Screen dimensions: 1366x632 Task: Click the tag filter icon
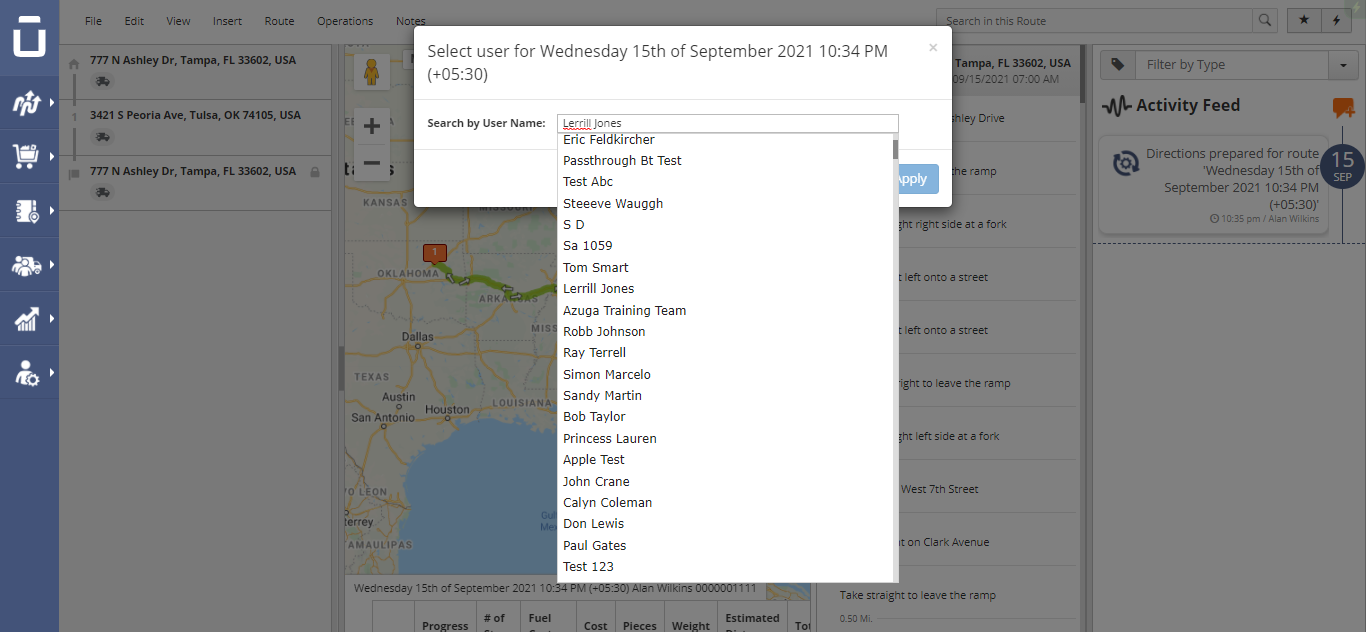coord(1118,65)
